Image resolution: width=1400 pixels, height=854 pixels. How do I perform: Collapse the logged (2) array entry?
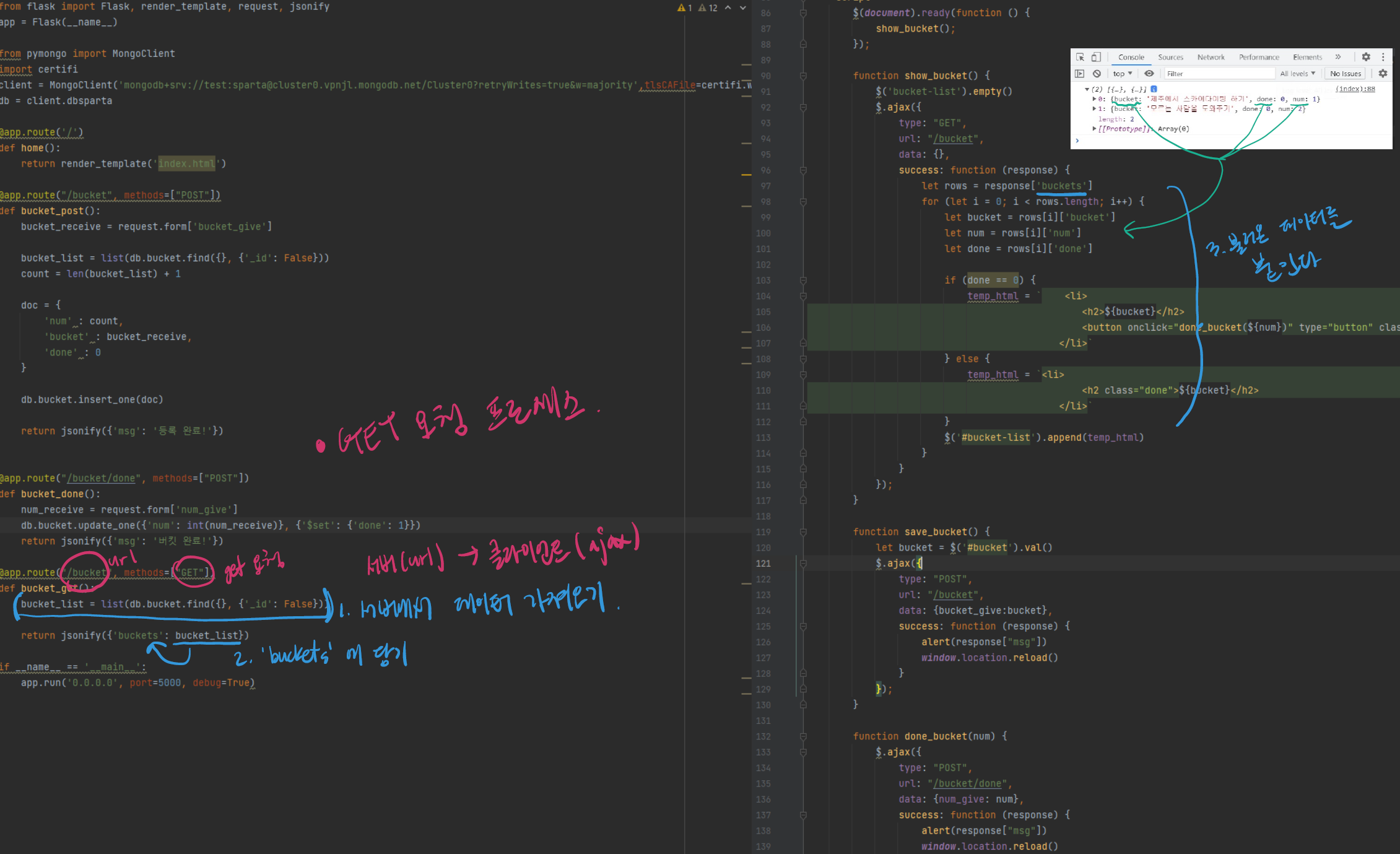[x=1087, y=89]
